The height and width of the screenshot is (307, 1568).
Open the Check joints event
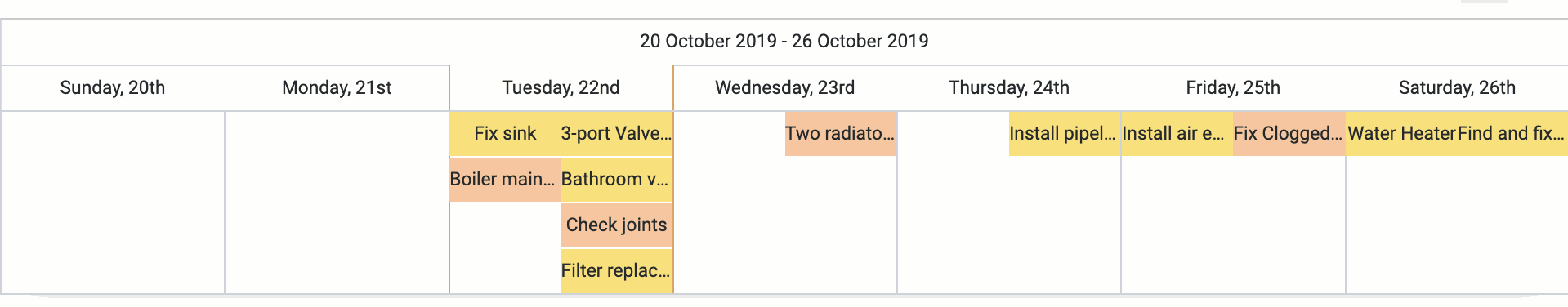pyautogui.click(x=617, y=225)
